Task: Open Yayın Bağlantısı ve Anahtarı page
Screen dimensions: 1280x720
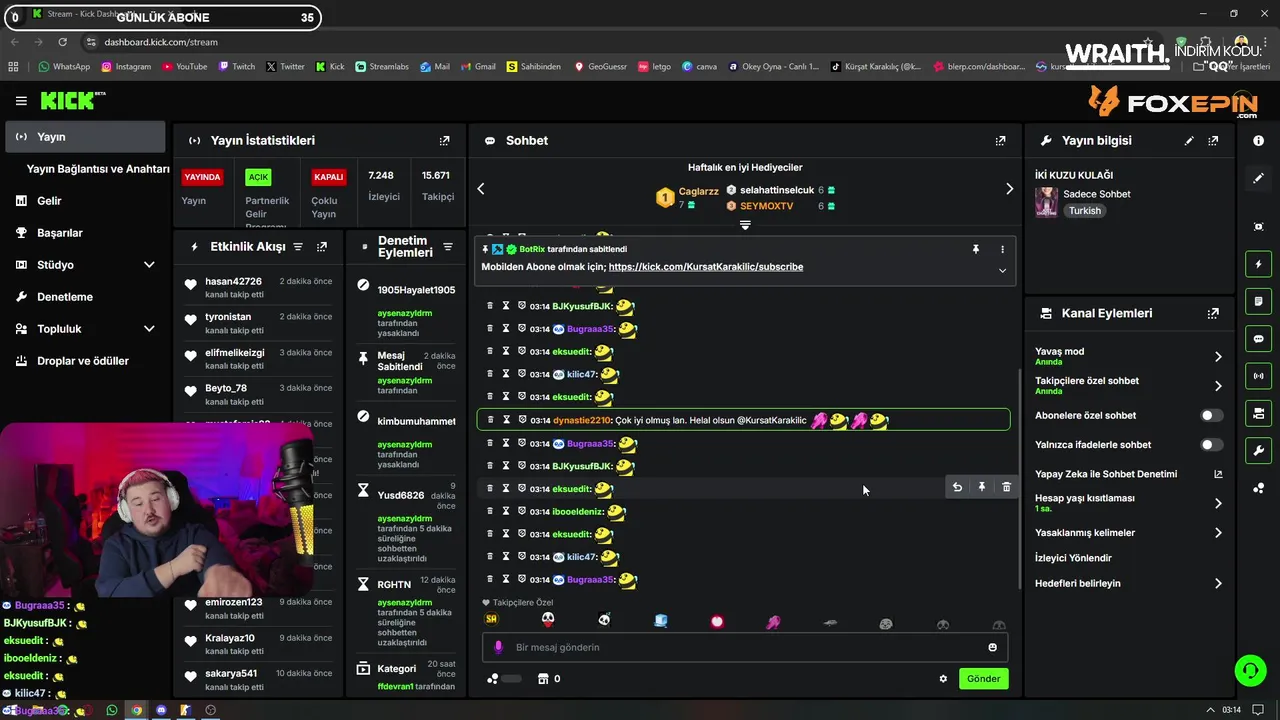Action: click(98, 169)
